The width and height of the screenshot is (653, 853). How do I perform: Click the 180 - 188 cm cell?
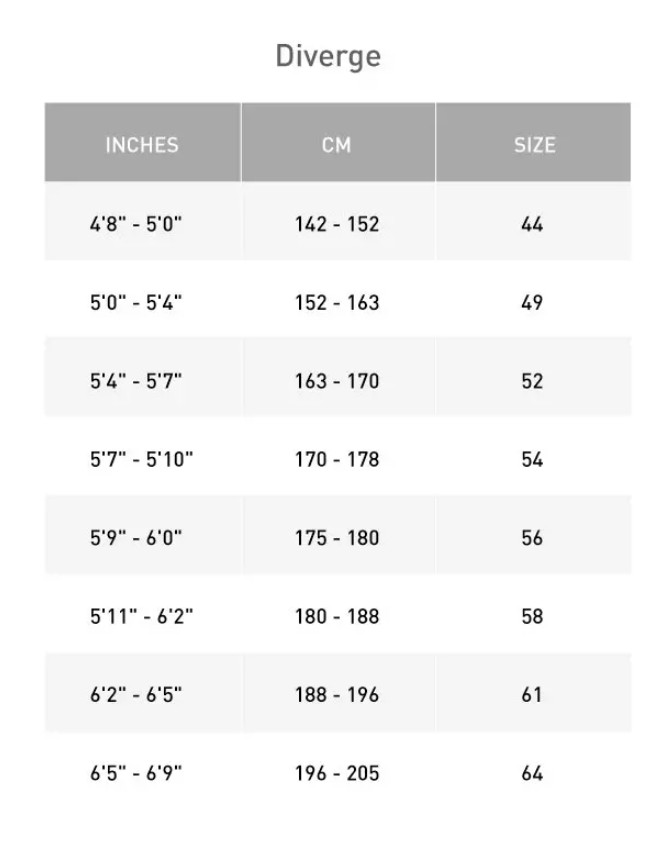pyautogui.click(x=337, y=616)
